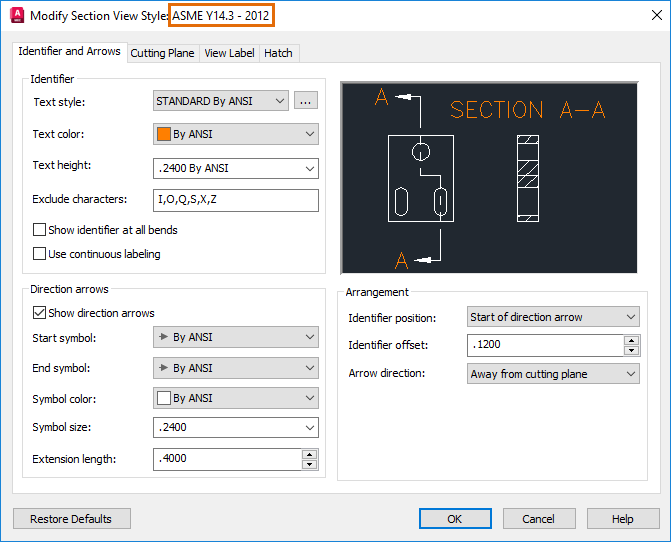Click the Exclude characters input field
This screenshot has width=671, height=542.
pyautogui.click(x=236, y=200)
